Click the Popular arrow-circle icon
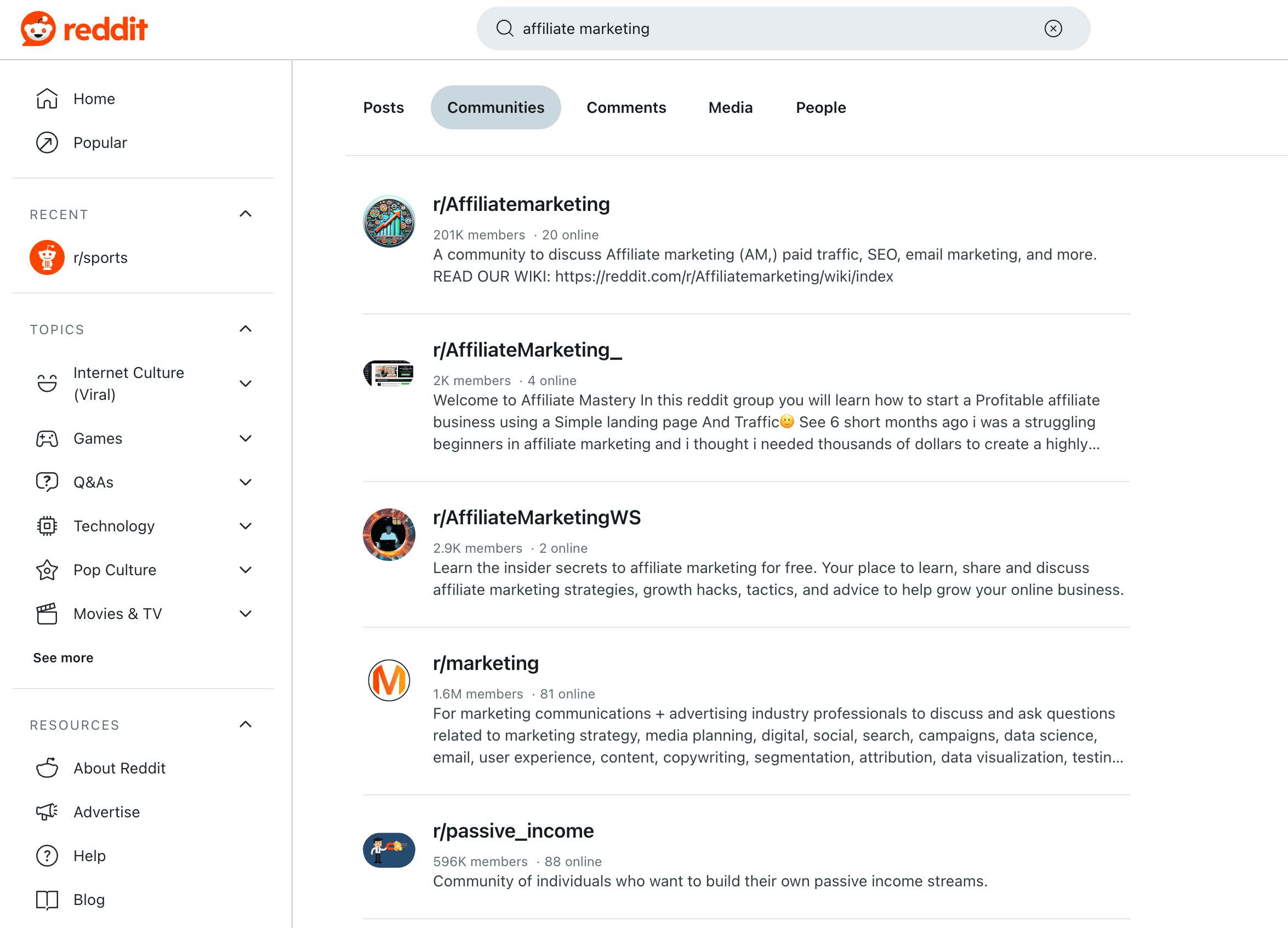This screenshot has width=1288, height=928. (x=47, y=142)
